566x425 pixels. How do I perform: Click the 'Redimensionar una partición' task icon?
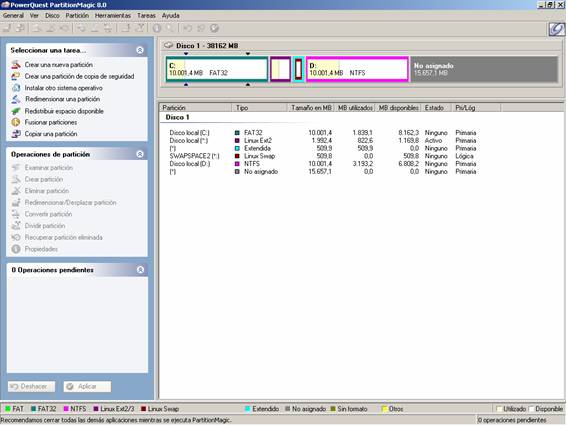click(x=16, y=99)
